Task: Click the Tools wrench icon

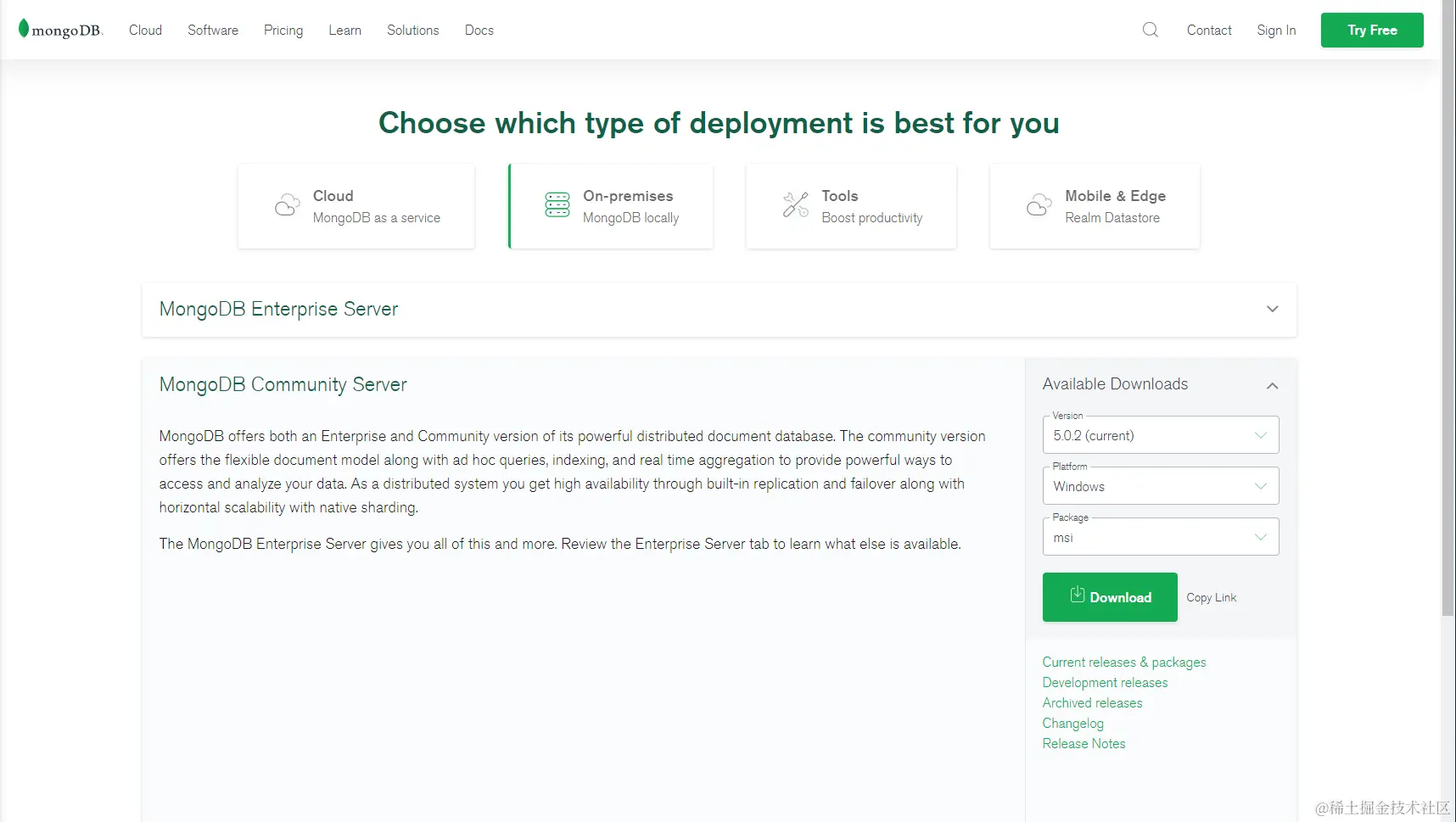Action: [796, 204]
